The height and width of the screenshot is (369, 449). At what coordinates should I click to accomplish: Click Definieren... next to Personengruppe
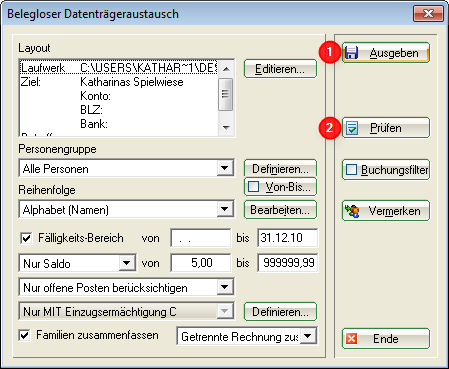[x=280, y=168]
